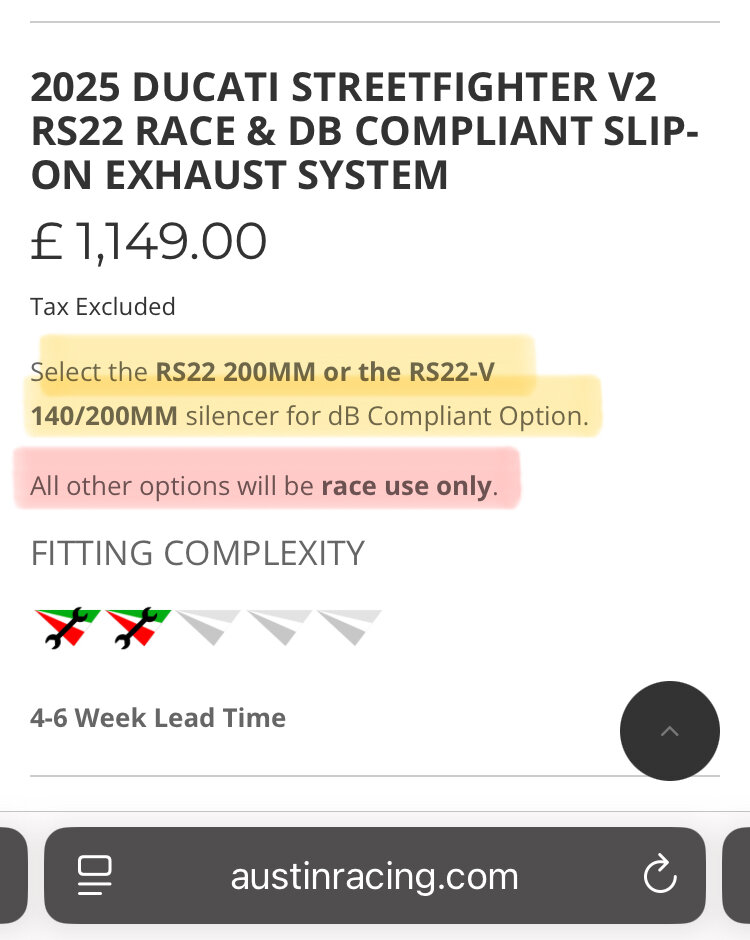Screen dimensions: 750x940
Task: Click the FITTING COMPLEXITY heading
Action: click(x=197, y=553)
